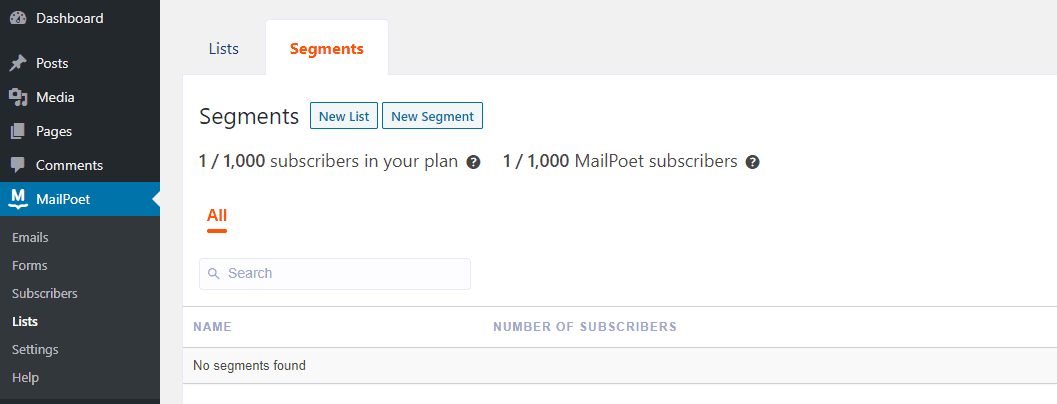Go to Subscribers submenu page

[x=45, y=294]
